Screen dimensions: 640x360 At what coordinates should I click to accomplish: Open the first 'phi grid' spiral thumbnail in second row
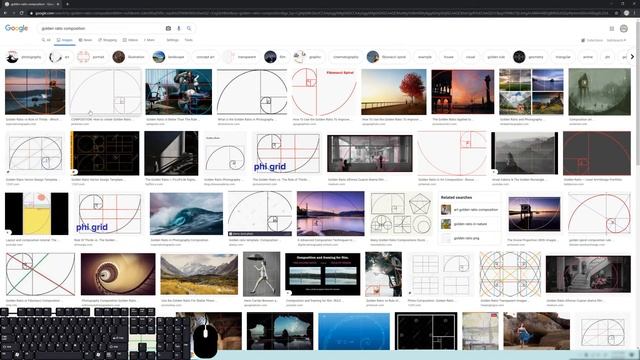coord(287,153)
